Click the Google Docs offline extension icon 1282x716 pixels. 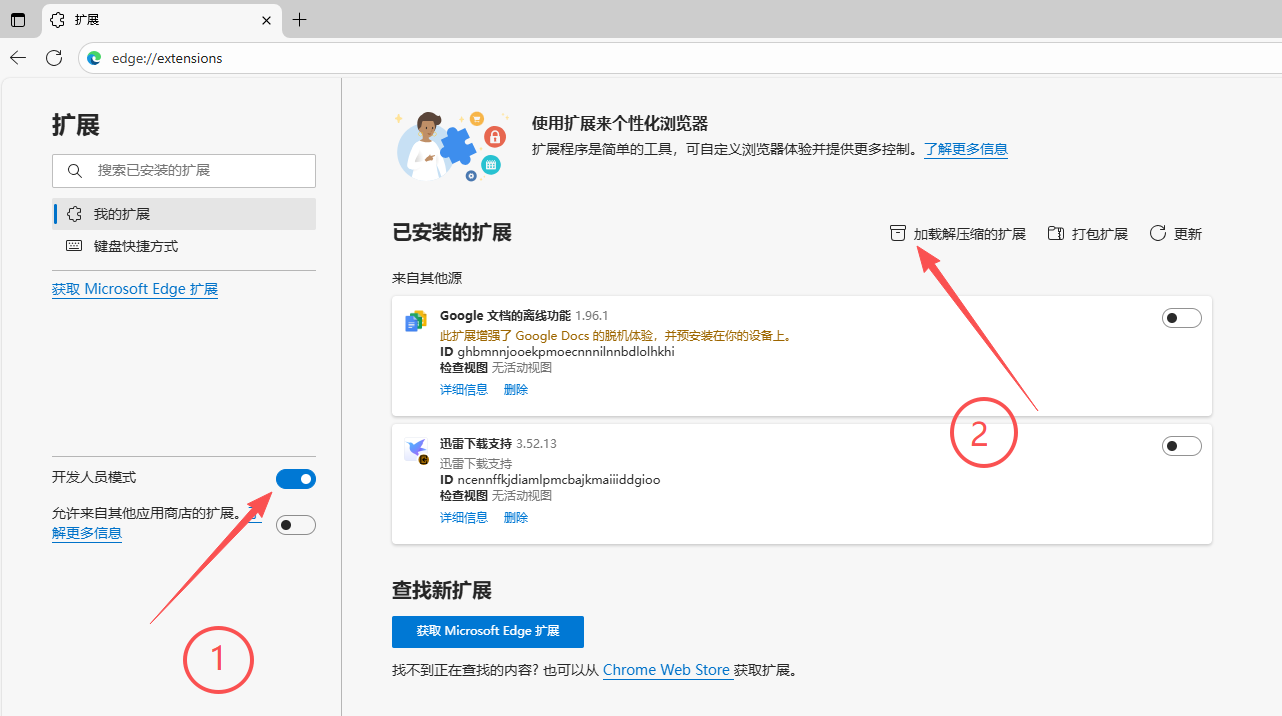coord(416,322)
